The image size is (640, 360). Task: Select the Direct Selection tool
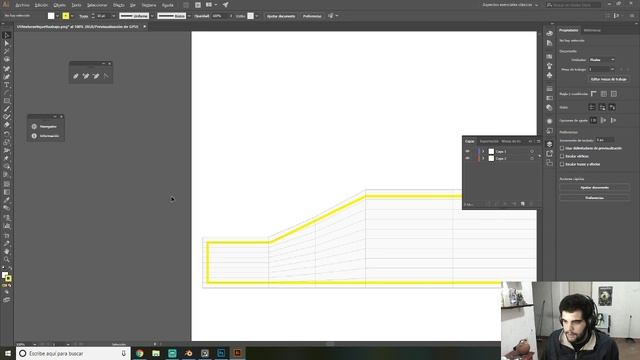7,44
